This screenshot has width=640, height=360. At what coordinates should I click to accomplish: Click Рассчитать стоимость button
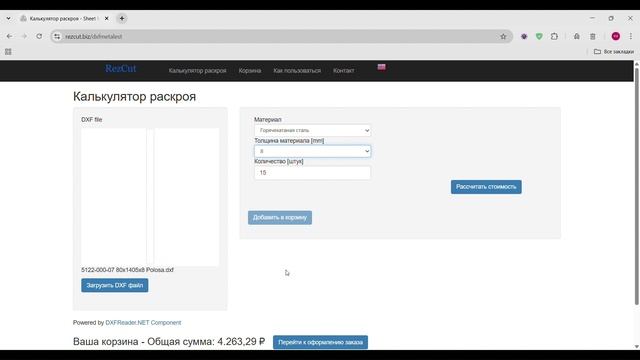486,187
